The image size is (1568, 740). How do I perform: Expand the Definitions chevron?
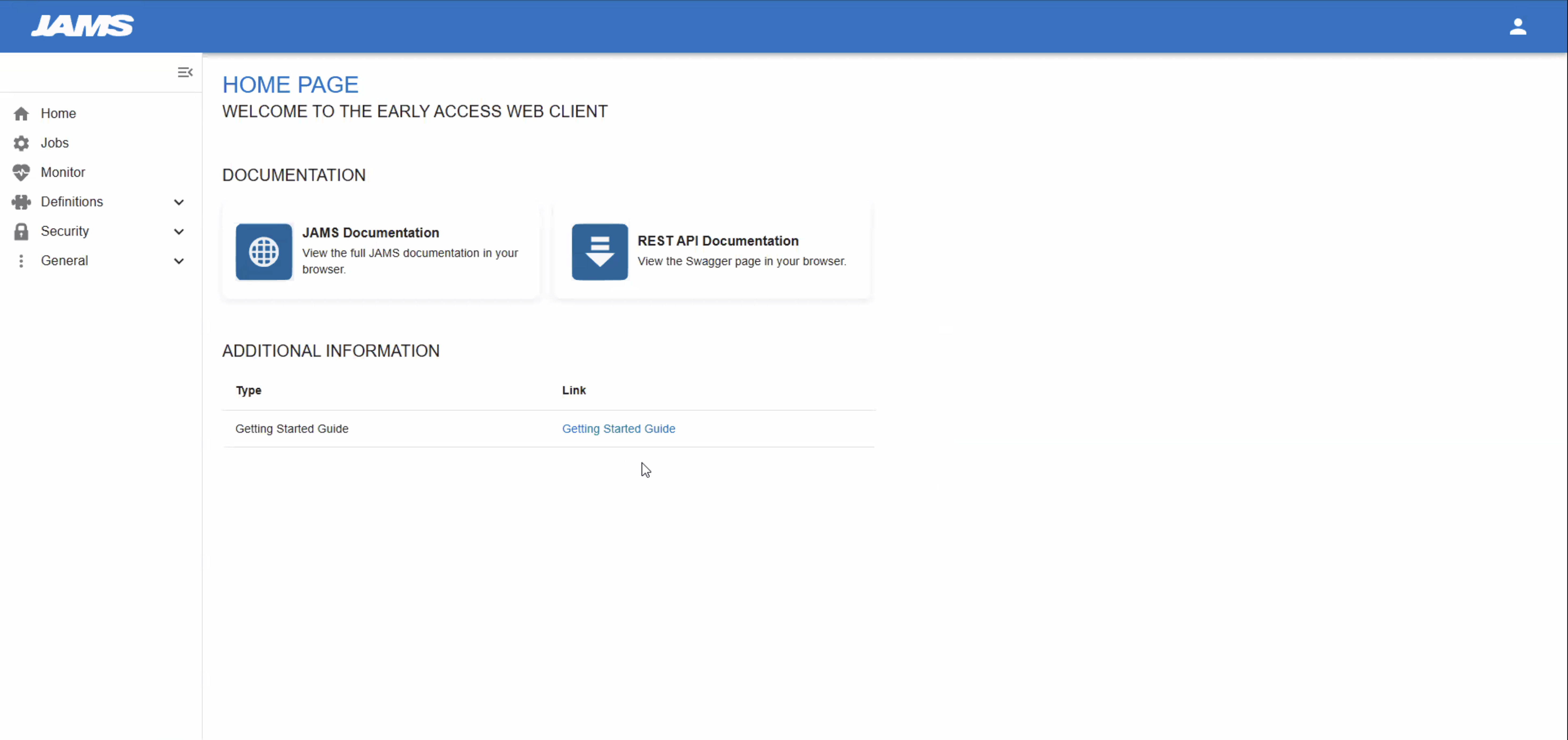[179, 202]
